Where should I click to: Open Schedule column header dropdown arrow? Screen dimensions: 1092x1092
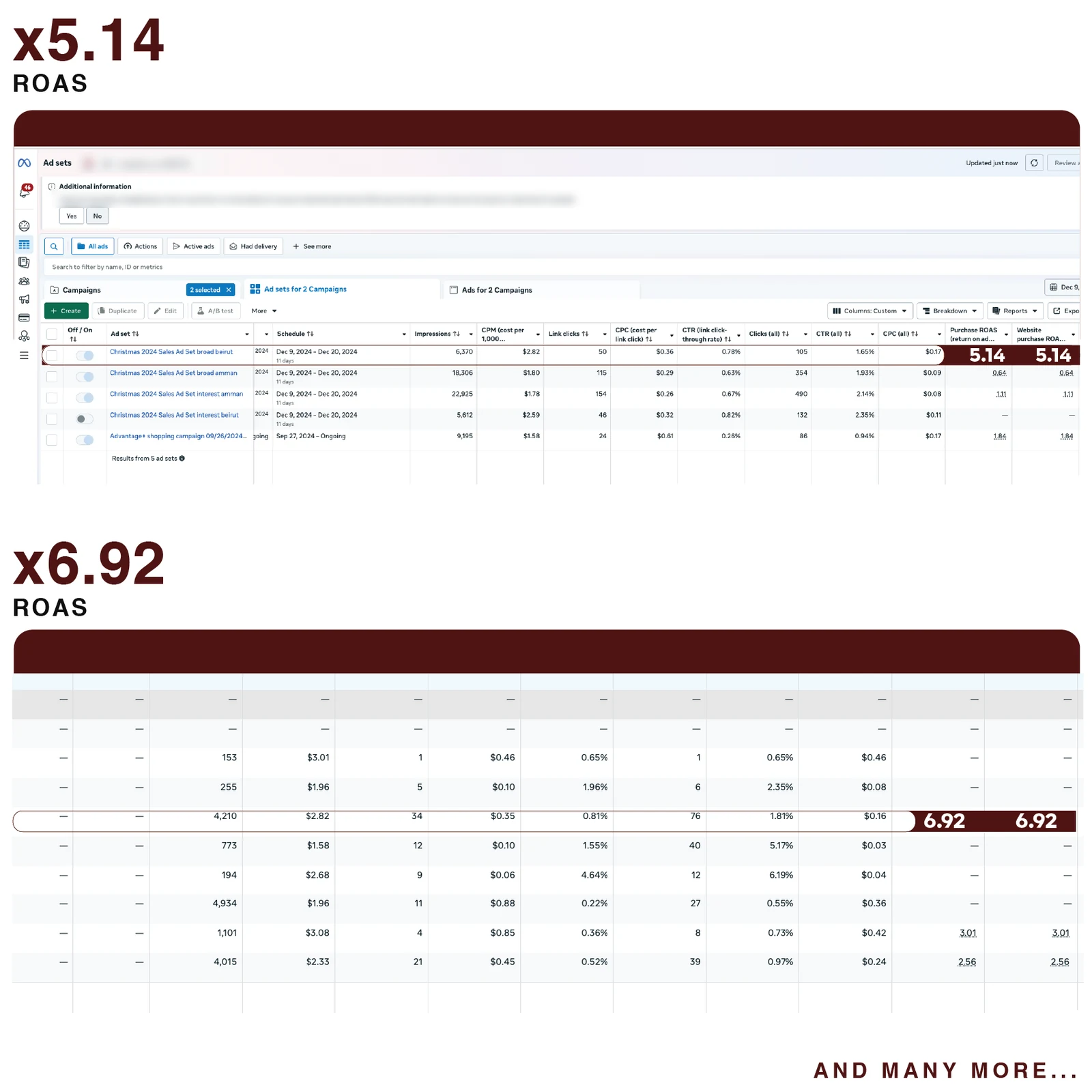tap(404, 334)
